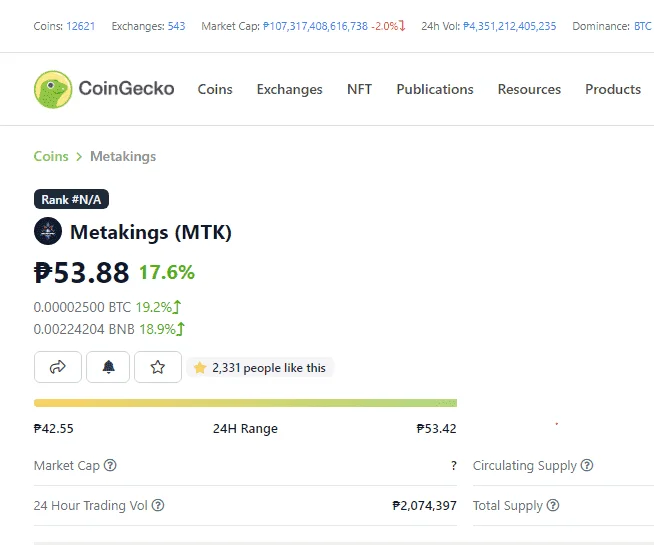The image size is (654, 545).
Task: Open the Coins navigation menu
Action: click(x=215, y=89)
